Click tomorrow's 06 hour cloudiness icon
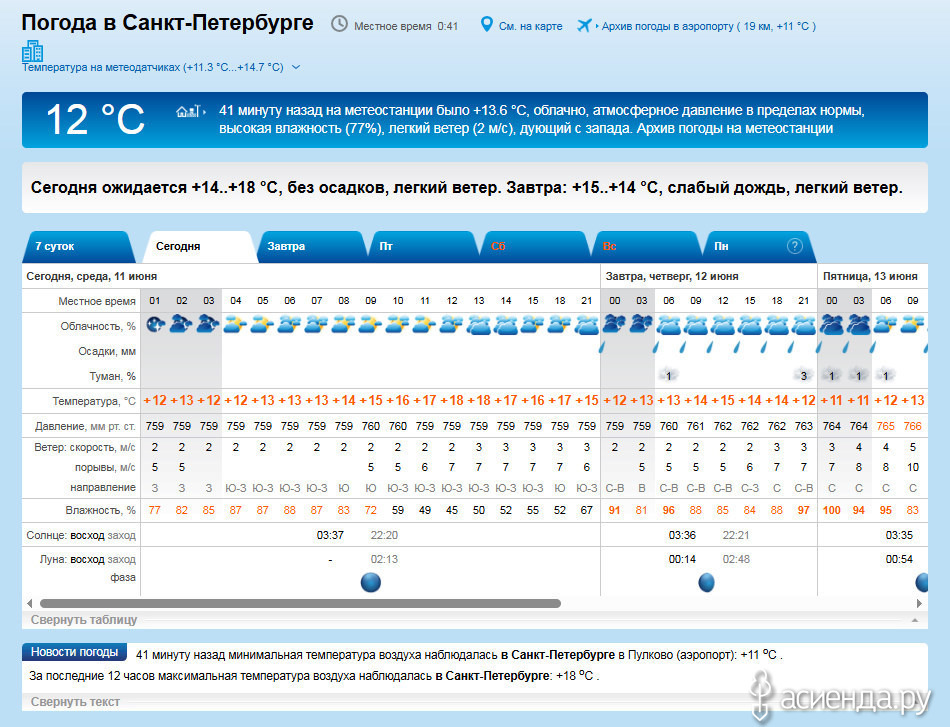 (668, 325)
